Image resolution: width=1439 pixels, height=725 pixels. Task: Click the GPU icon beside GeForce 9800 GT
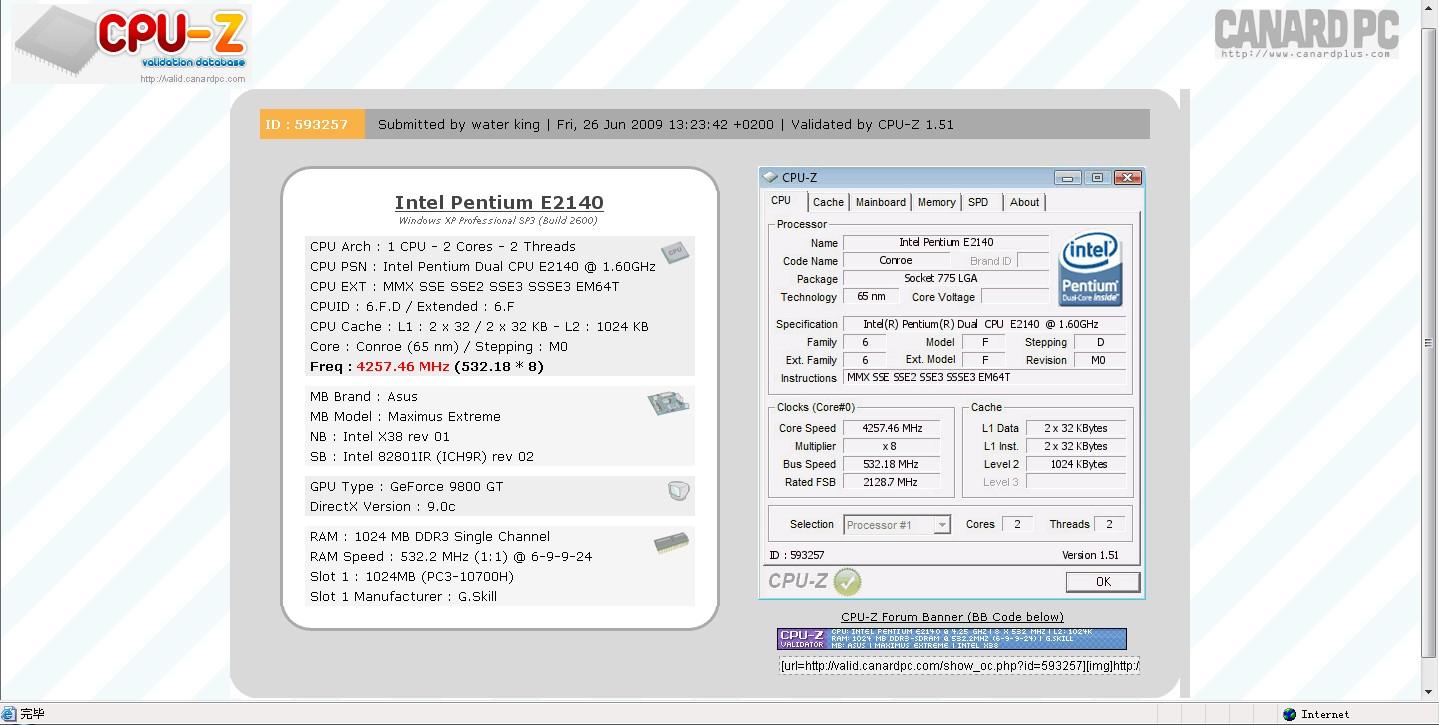coord(679,491)
